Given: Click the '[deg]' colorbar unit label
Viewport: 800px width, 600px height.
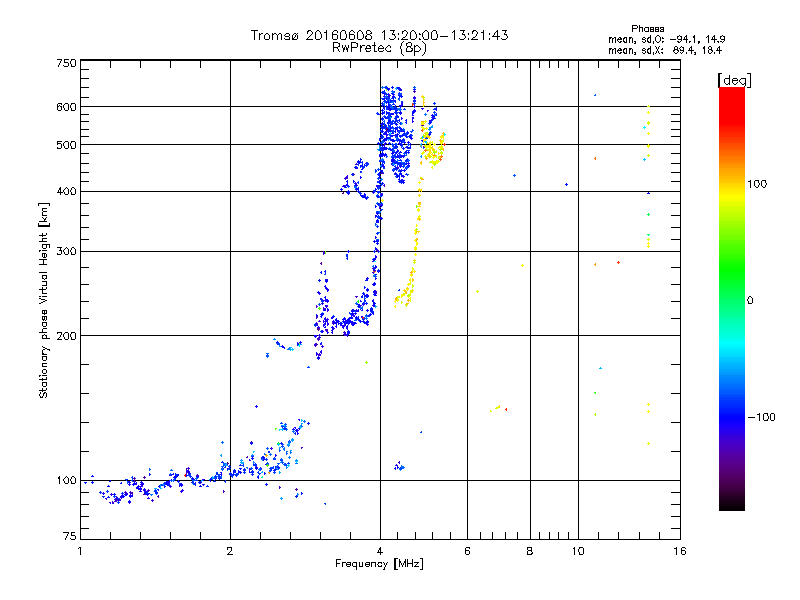Looking at the screenshot, I should (x=734, y=80).
